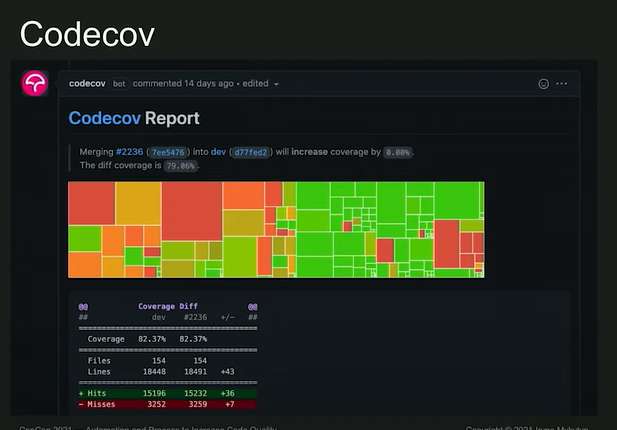Click the large red block at treemap's left
The width and height of the screenshot is (617, 430).
point(91,203)
